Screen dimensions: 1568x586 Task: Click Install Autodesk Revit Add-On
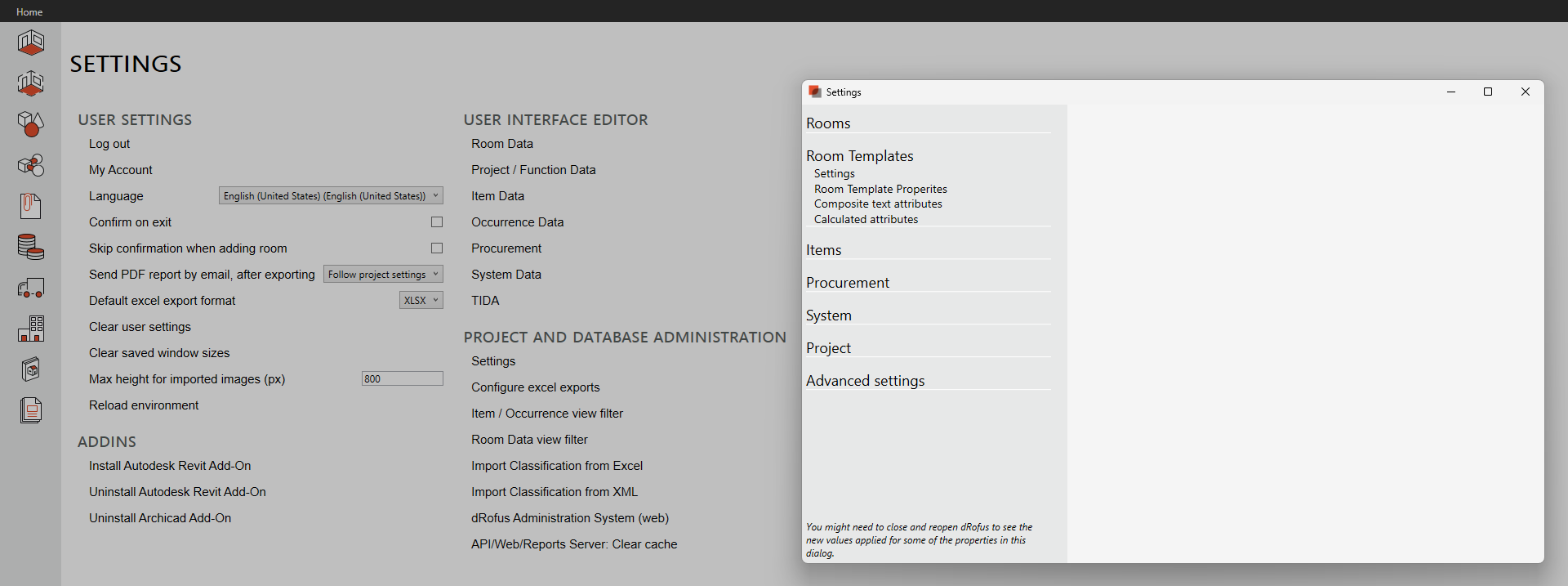tap(170, 466)
